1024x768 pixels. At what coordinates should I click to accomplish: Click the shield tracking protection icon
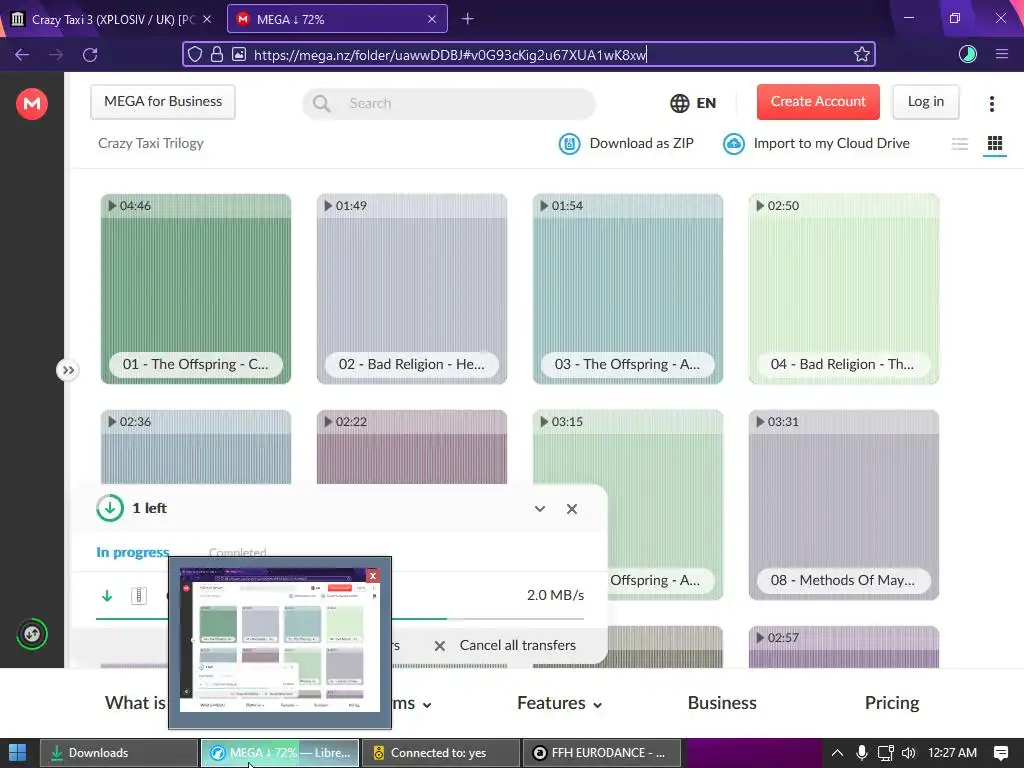coord(195,54)
